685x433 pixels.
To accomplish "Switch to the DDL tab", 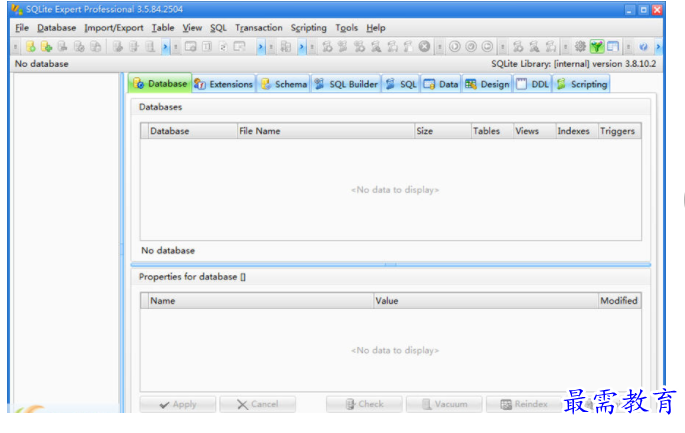I will [x=532, y=84].
